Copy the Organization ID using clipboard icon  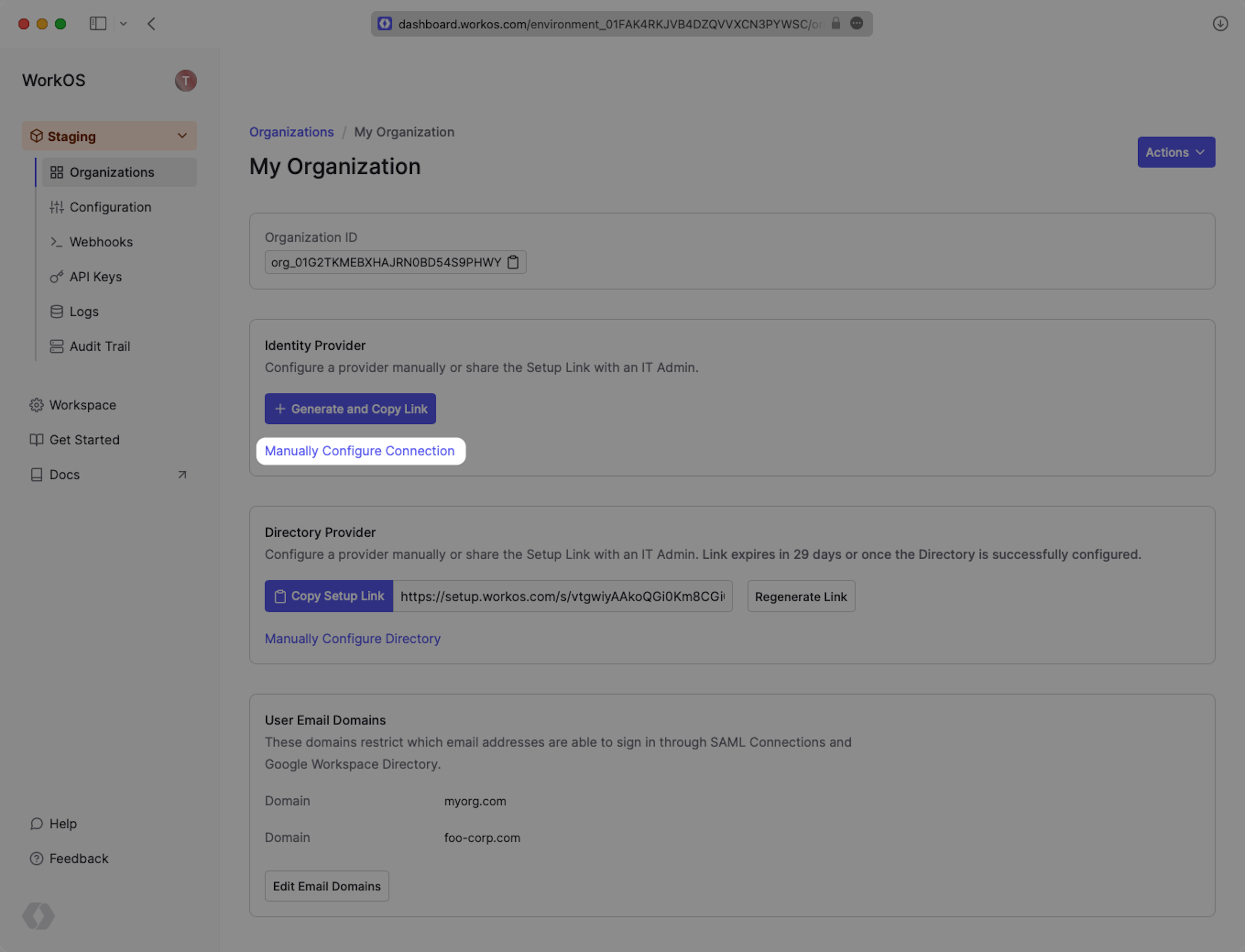513,262
